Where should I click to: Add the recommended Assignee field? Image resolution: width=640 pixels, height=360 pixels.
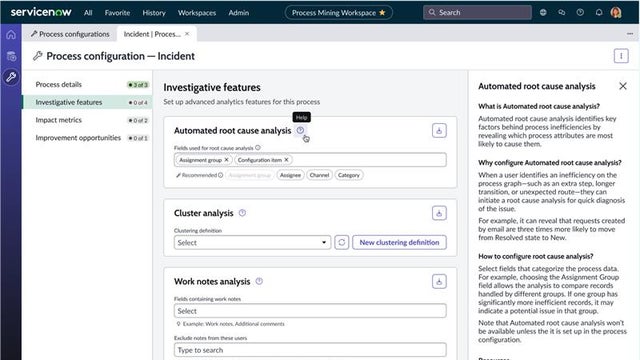coord(290,175)
